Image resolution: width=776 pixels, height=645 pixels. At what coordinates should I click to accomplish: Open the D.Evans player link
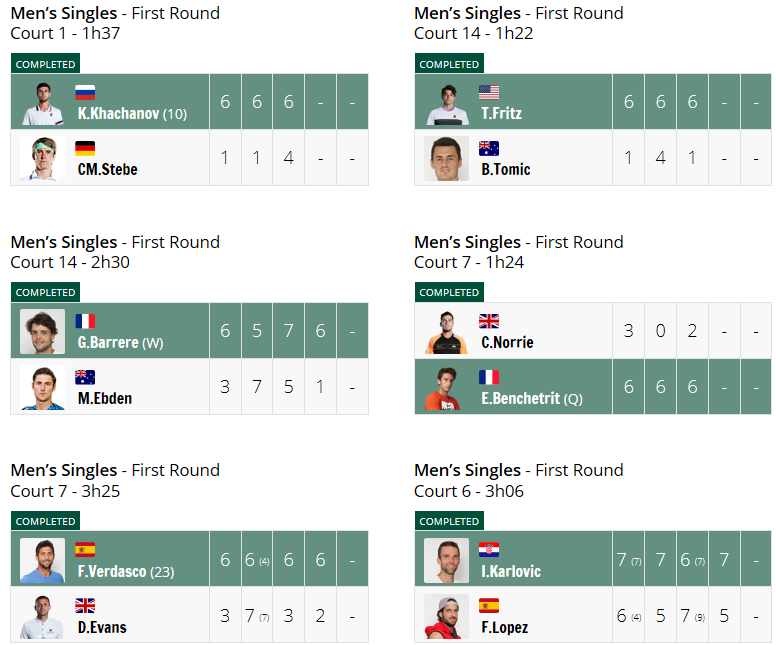(102, 628)
